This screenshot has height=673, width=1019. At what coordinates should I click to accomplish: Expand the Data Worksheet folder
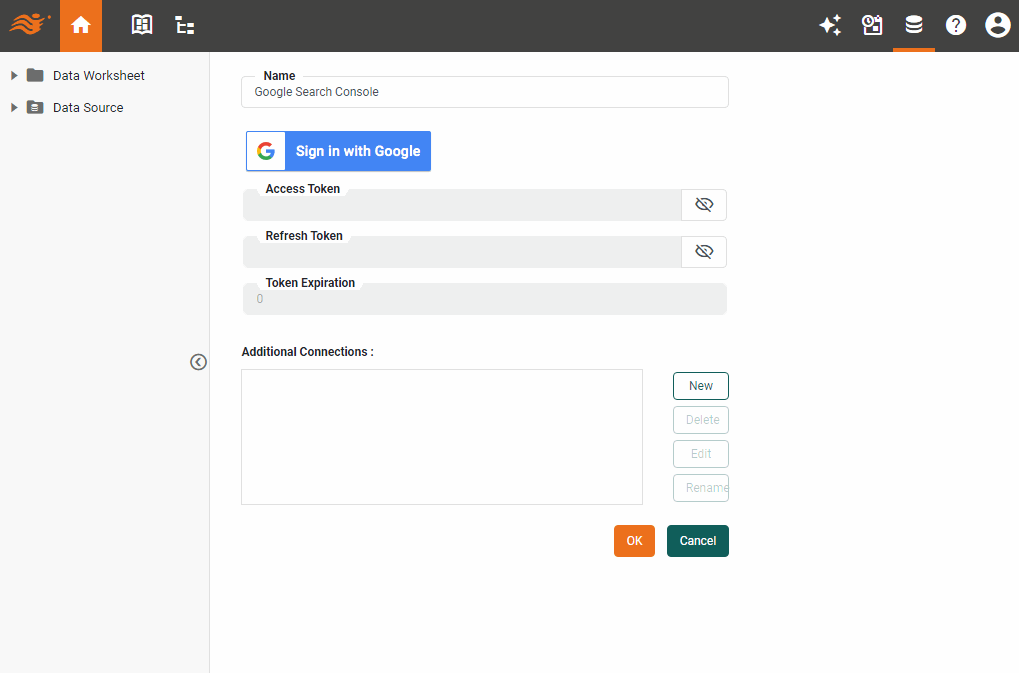point(12,75)
